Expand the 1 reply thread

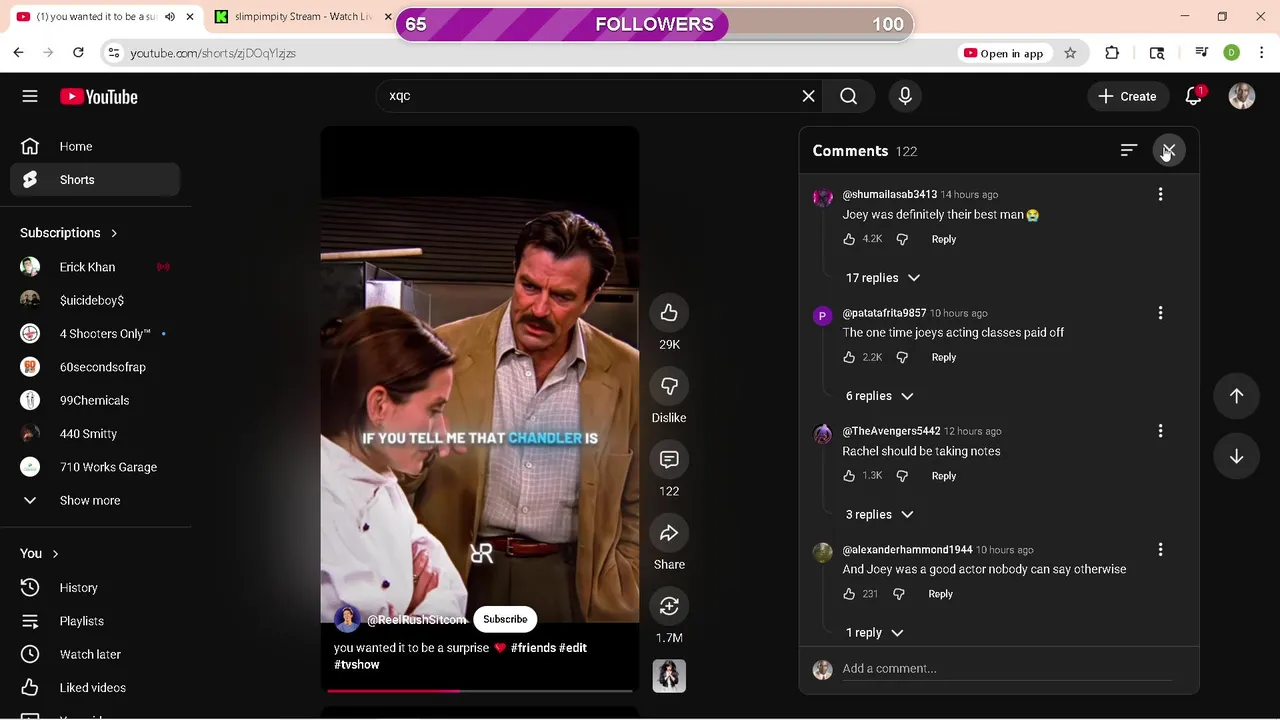[875, 632]
